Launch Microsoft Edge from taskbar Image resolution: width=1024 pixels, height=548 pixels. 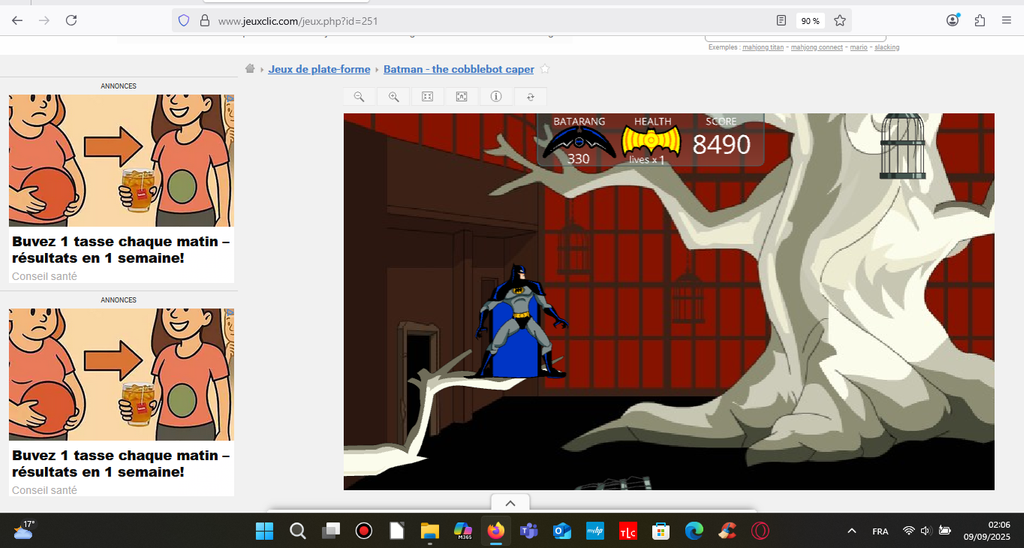click(694, 531)
